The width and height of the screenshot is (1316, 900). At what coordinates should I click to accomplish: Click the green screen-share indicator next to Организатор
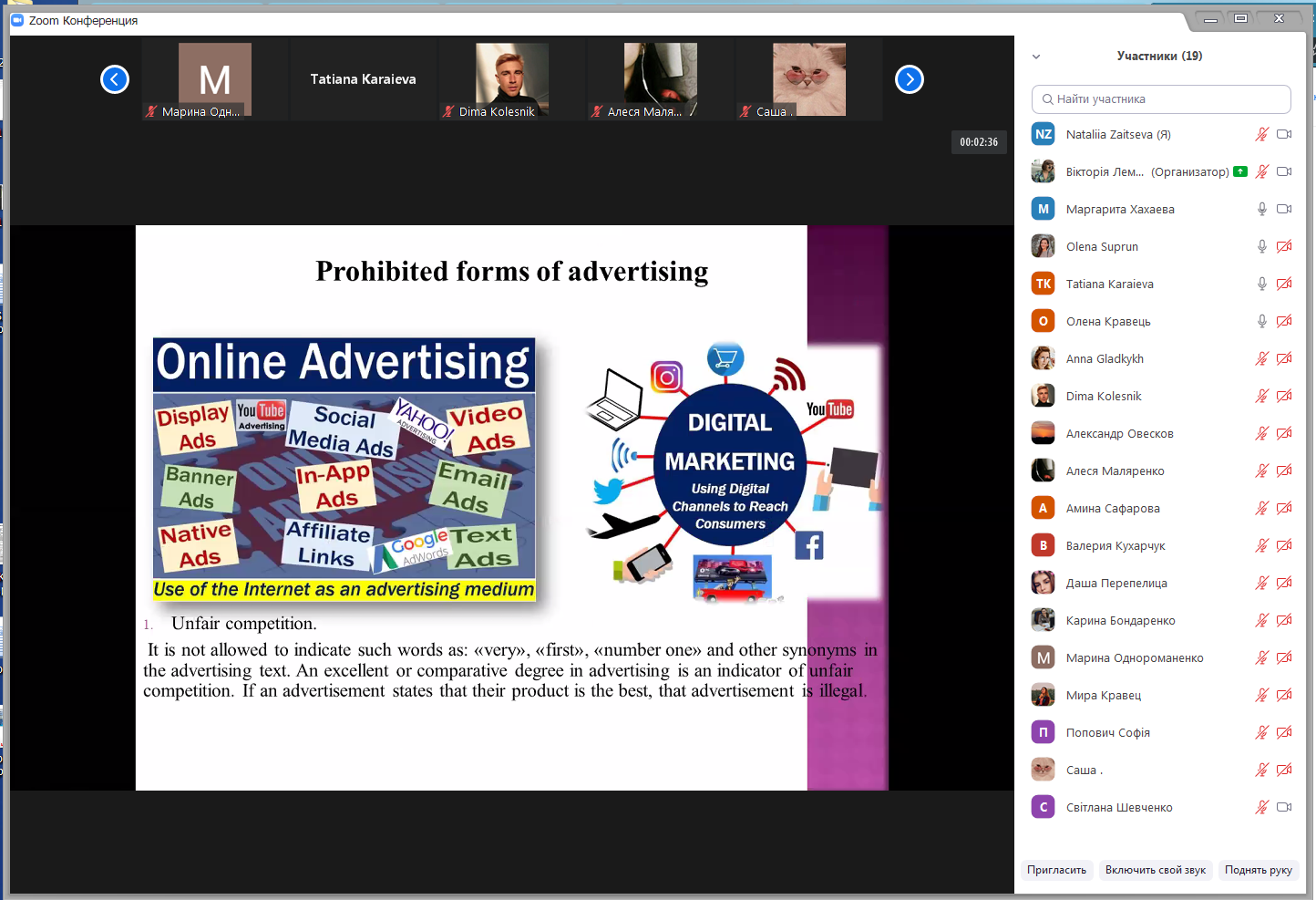(1240, 171)
